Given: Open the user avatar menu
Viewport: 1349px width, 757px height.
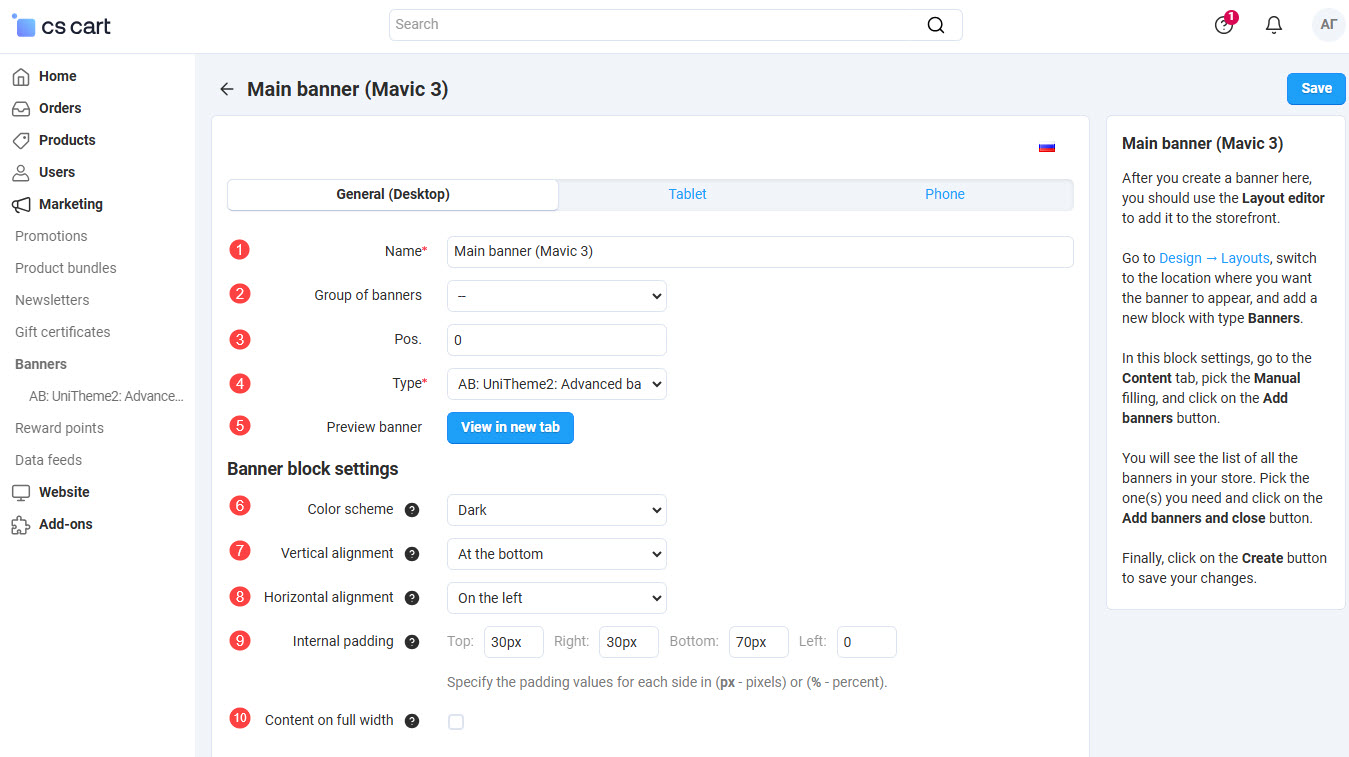Looking at the screenshot, I should click(x=1329, y=25).
